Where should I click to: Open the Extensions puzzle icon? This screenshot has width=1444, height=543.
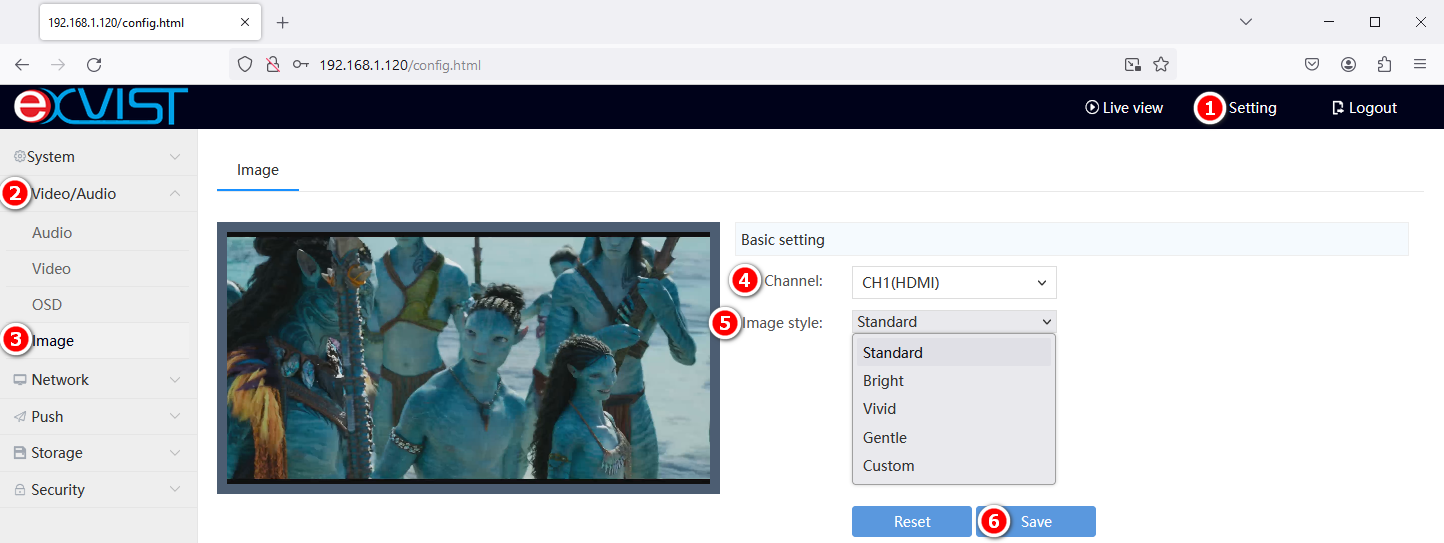[1384, 65]
